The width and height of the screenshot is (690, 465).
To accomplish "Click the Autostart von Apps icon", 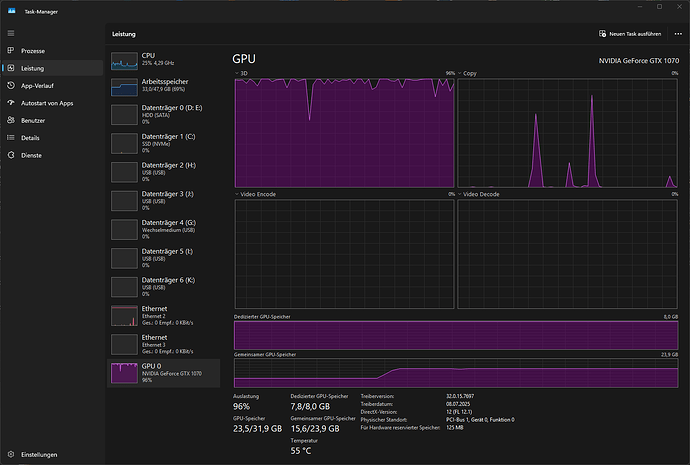I will tap(11, 103).
